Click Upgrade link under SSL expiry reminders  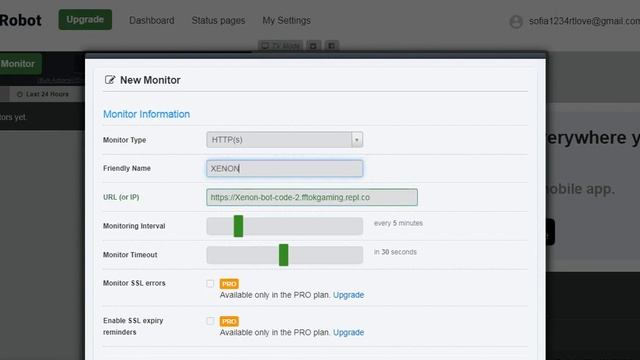348,332
